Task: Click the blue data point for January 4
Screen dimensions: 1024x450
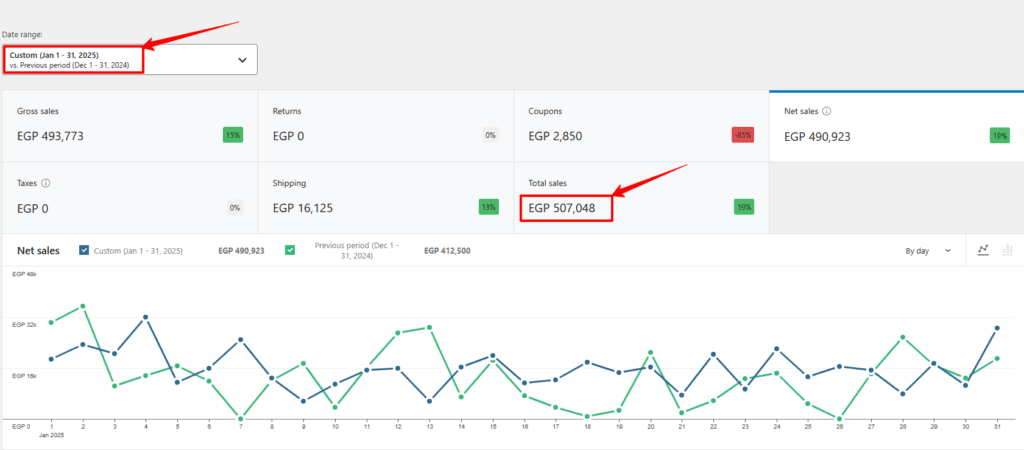Action: 146,317
